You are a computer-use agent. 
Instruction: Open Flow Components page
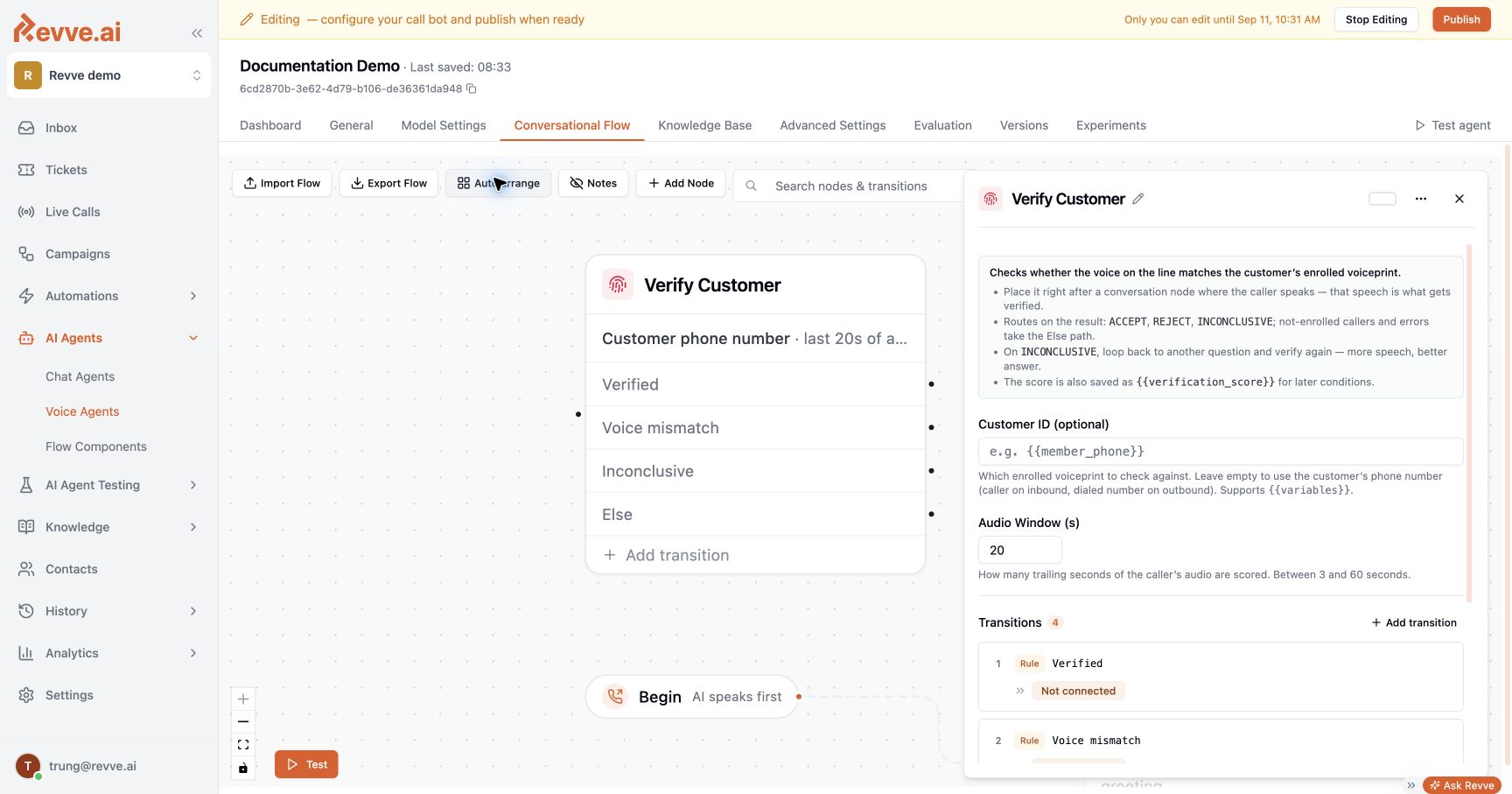(x=96, y=446)
